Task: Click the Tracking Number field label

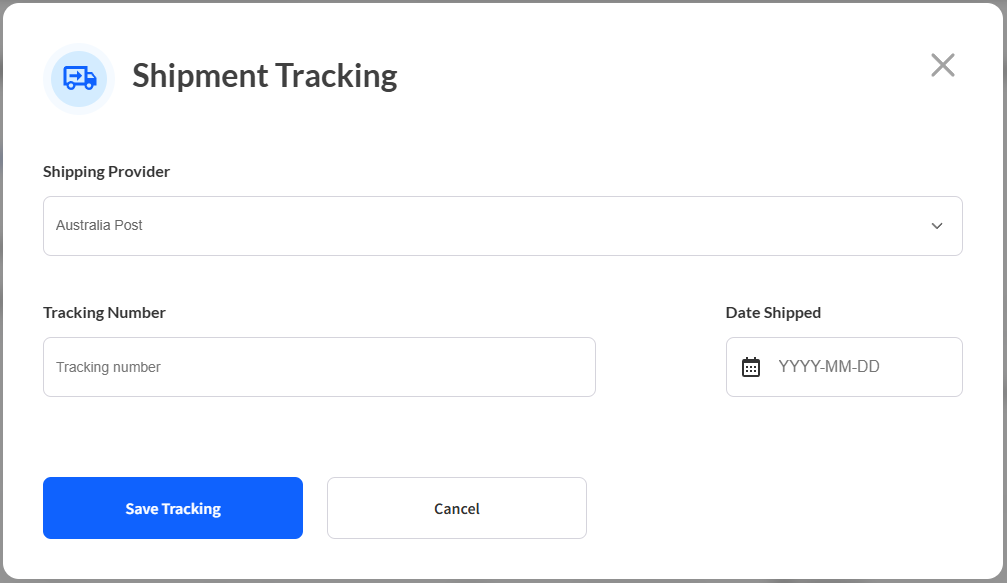Action: coord(104,313)
